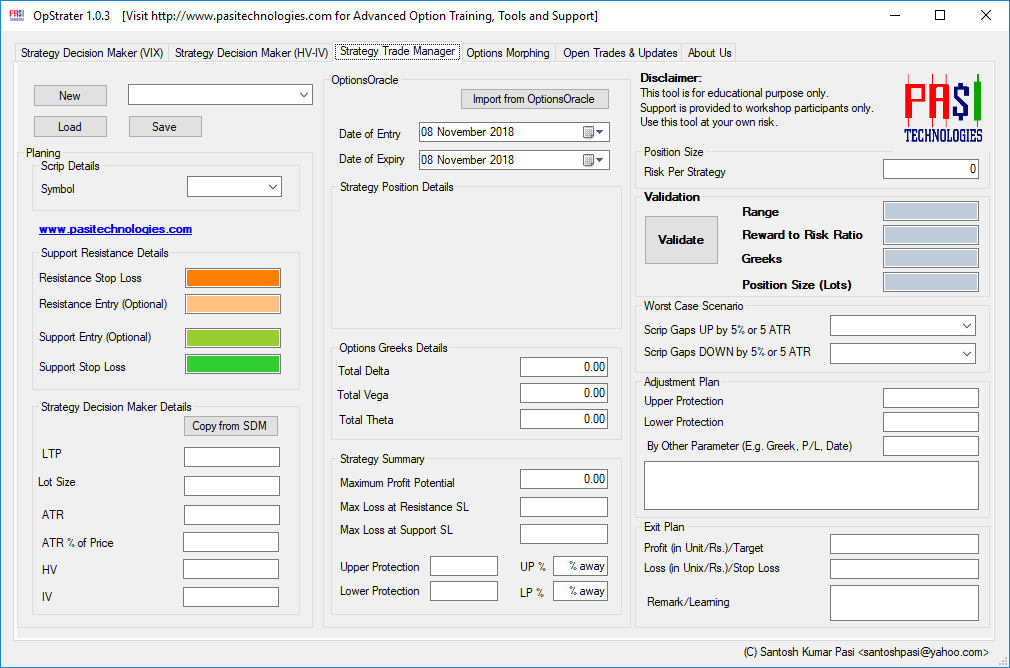This screenshot has height=668, width=1010.
Task: Click the Support Entry (Optional) light green field
Action: point(233,338)
